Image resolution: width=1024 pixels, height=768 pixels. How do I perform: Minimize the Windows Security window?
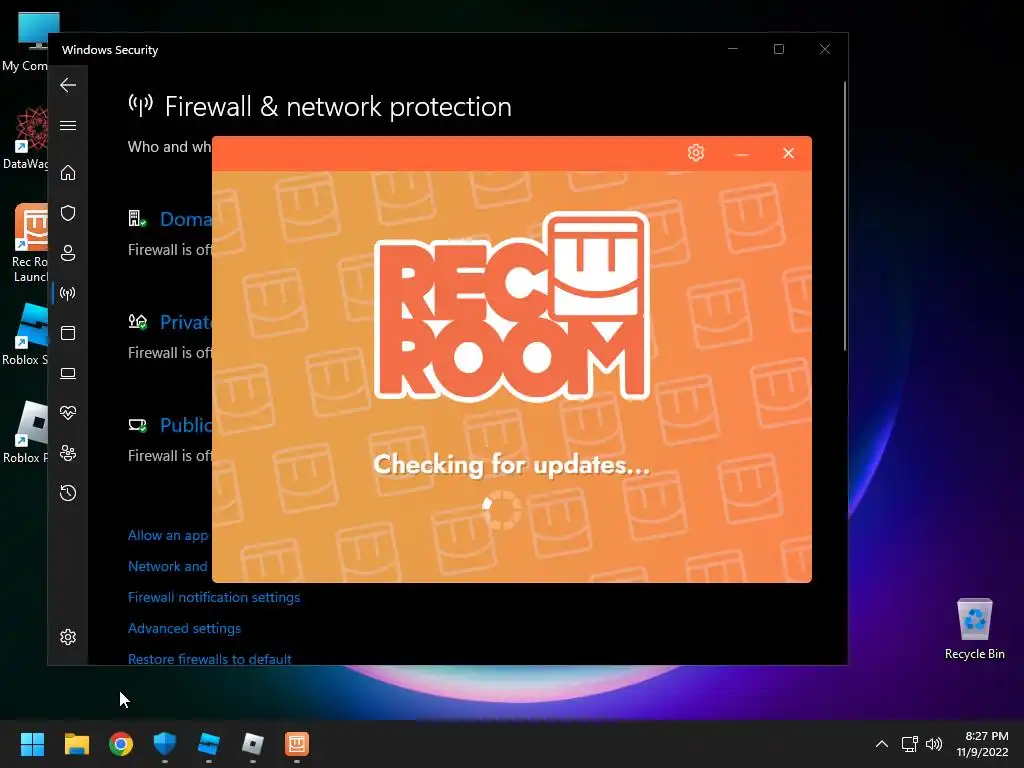point(733,49)
